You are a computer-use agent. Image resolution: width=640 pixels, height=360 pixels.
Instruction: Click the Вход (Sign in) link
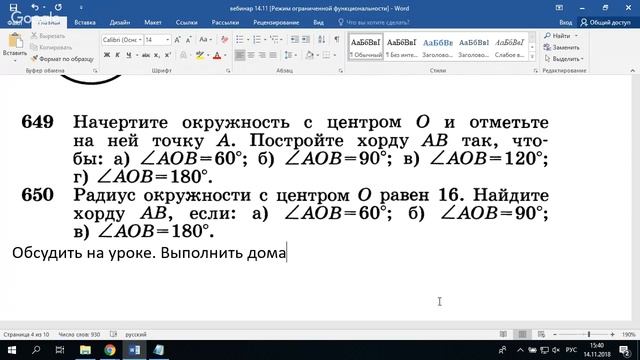point(565,22)
